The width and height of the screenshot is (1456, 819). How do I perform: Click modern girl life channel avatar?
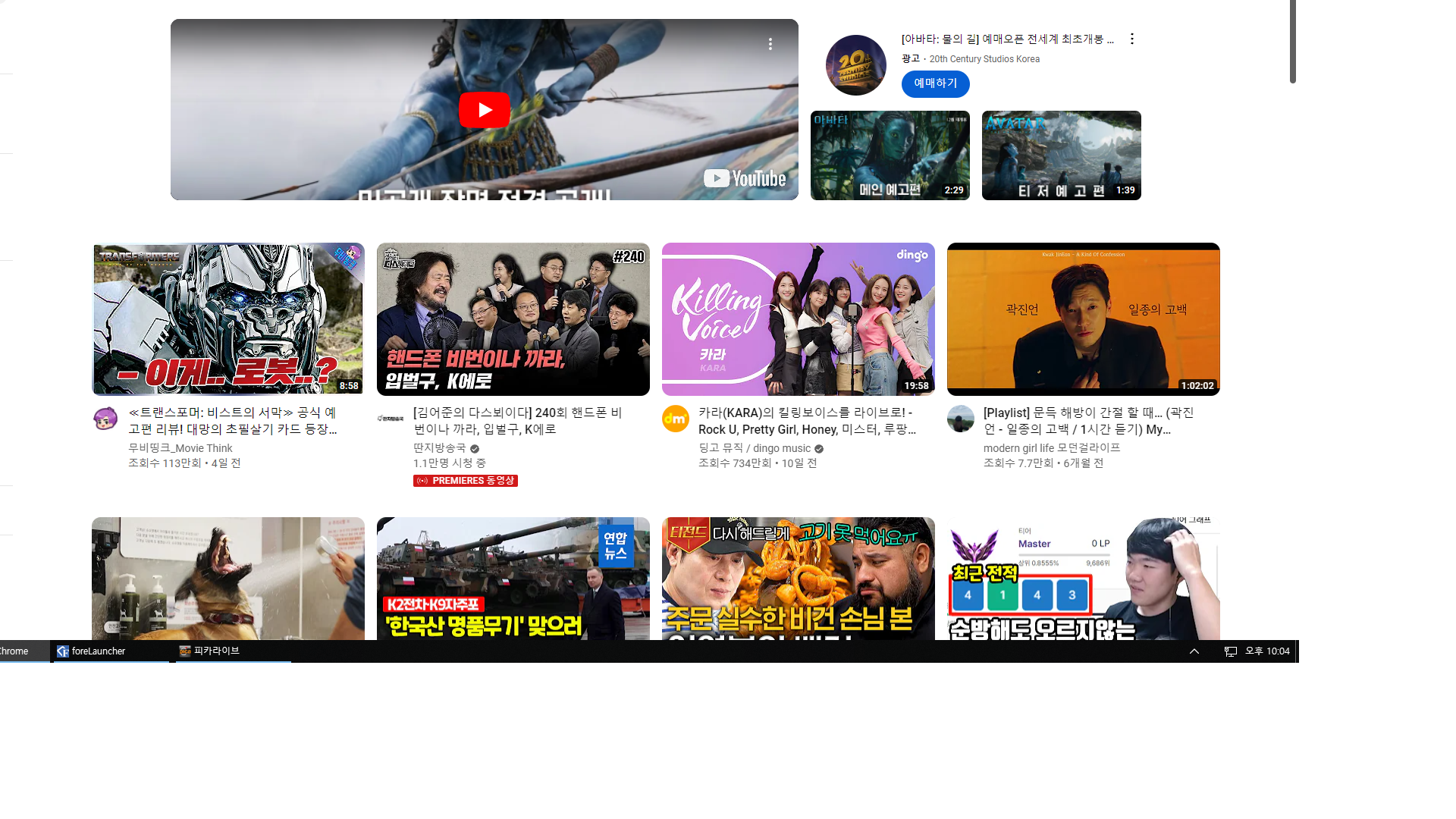pos(960,419)
